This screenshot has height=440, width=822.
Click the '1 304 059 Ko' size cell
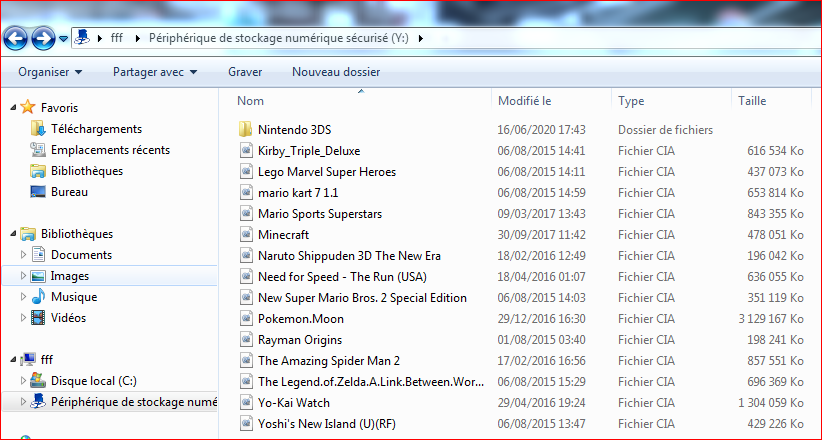coord(771,403)
